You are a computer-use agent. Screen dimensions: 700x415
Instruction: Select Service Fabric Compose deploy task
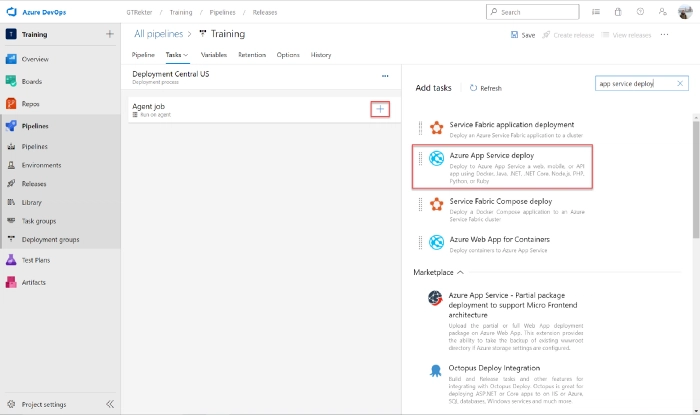tap(502, 209)
